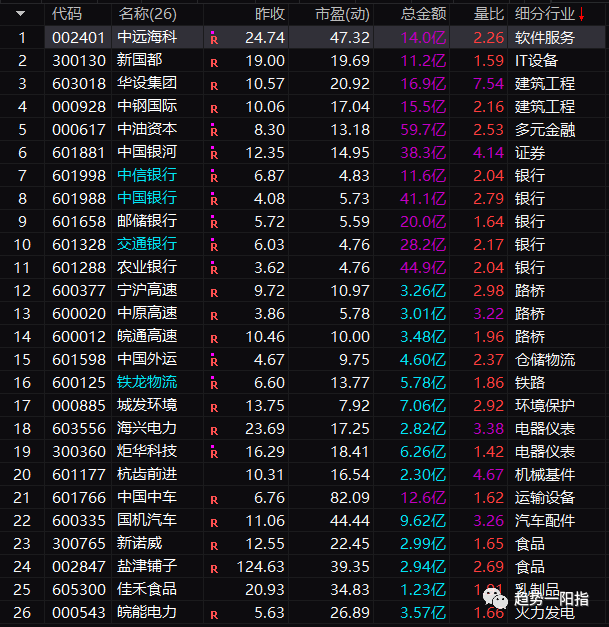Click previous close 124.63 for 盐津铺子
Image resolution: width=609 pixels, height=627 pixels.
[260, 567]
